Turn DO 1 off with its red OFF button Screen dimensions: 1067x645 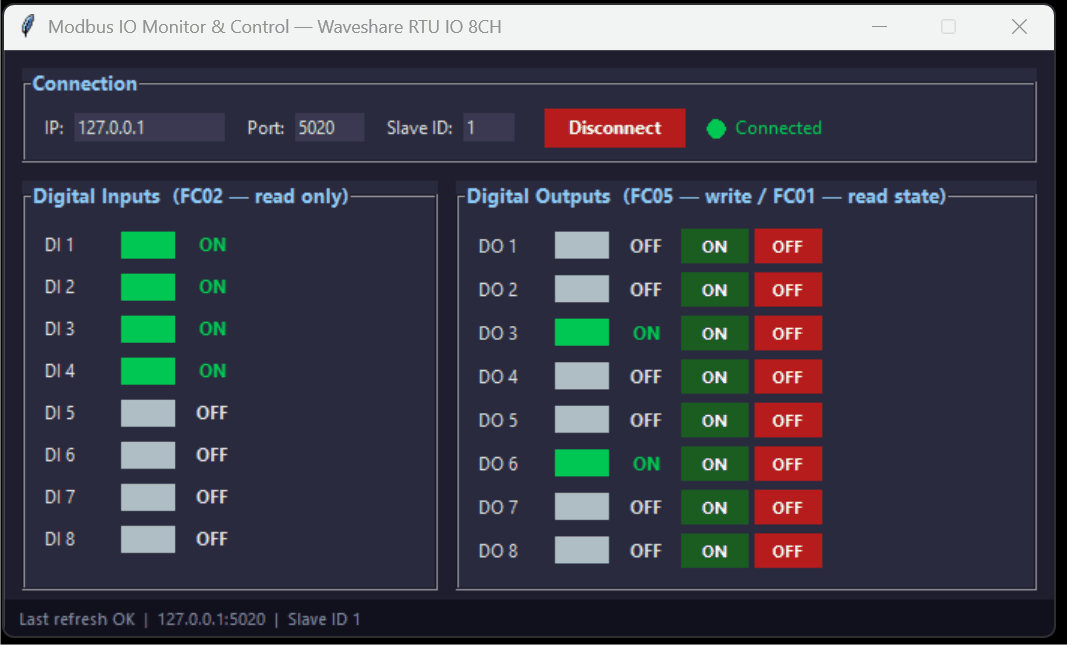[787, 246]
